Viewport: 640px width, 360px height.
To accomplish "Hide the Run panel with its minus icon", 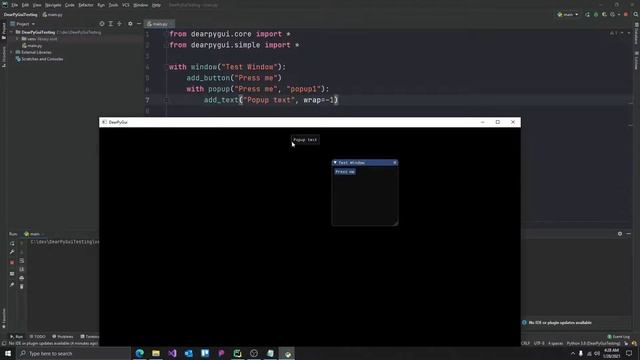I will coord(629,234).
